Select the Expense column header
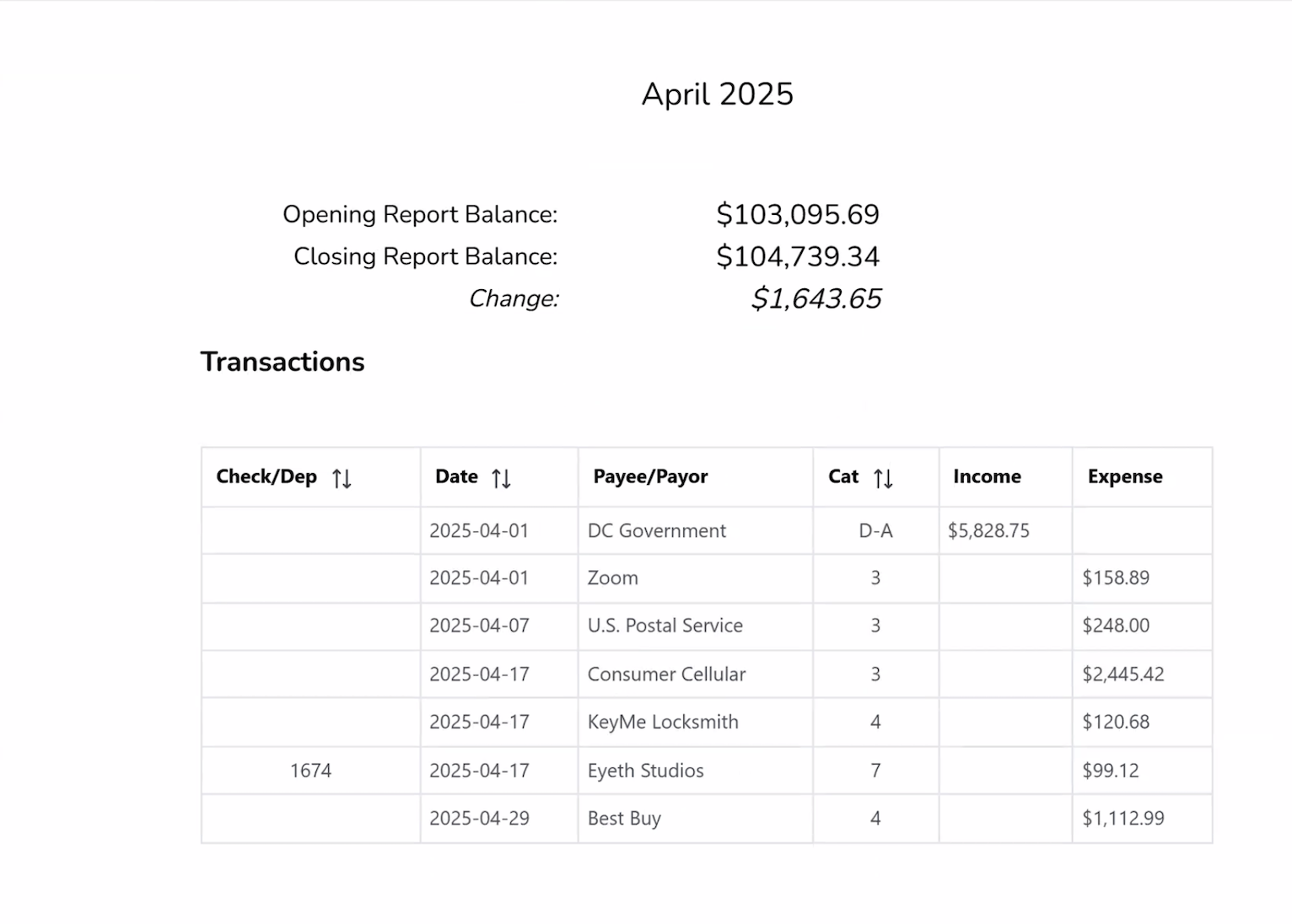This screenshot has width=1292, height=924. click(1124, 476)
